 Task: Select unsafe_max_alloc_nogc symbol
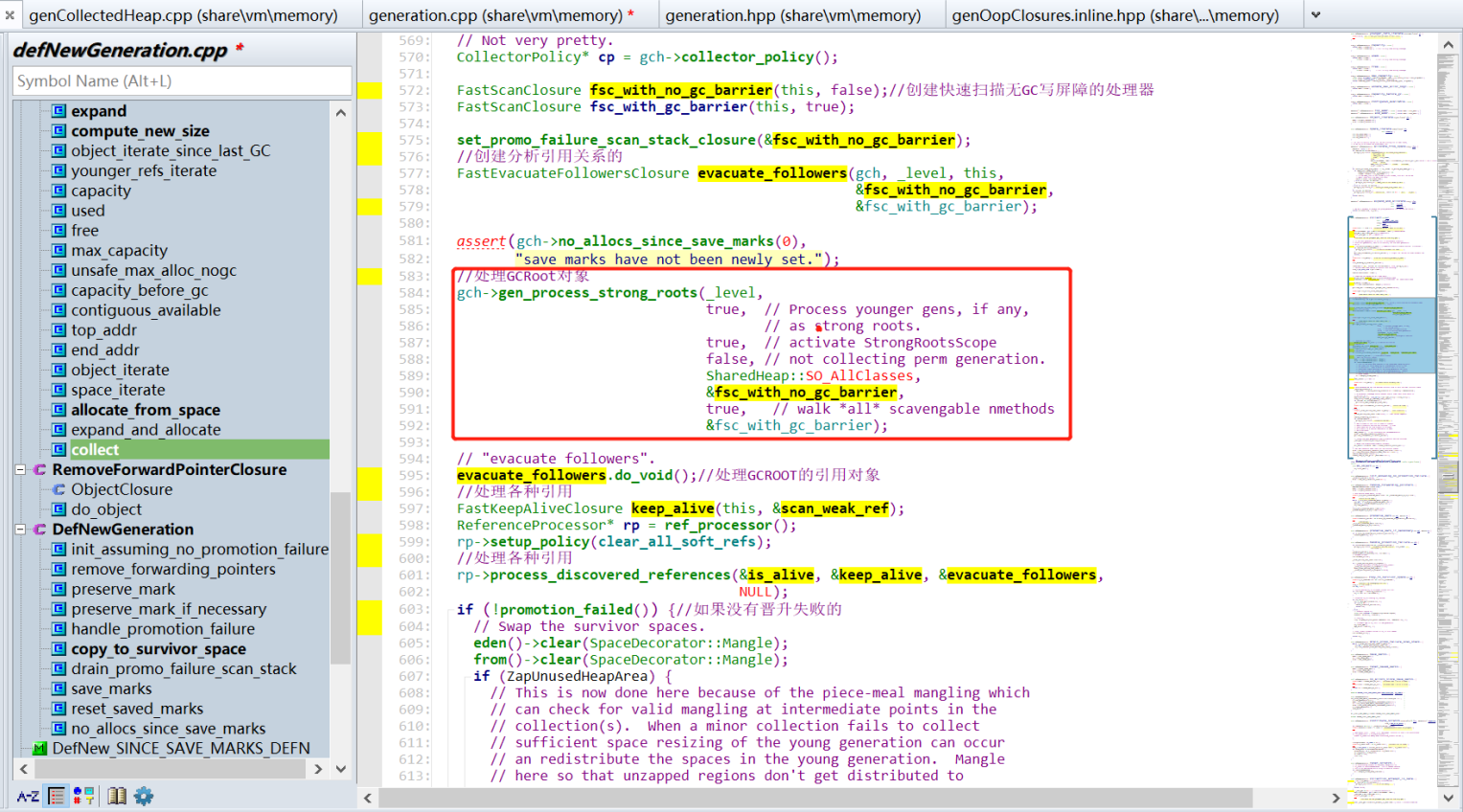coord(153,271)
